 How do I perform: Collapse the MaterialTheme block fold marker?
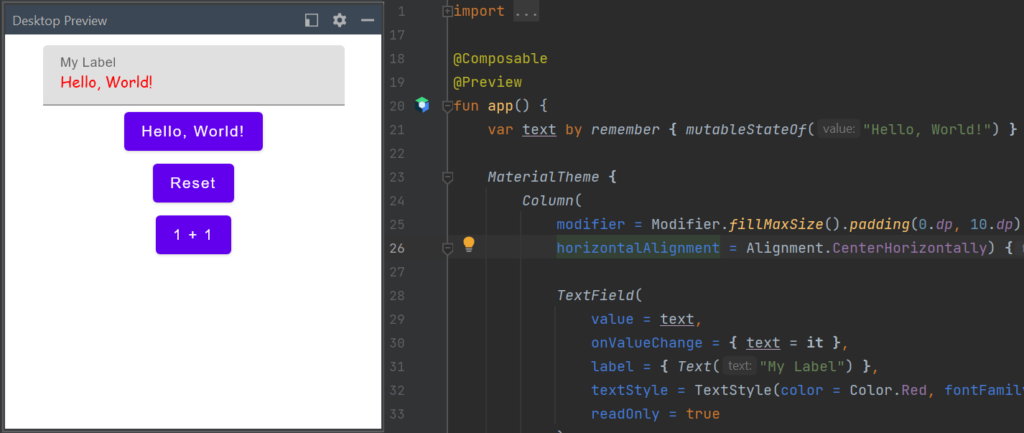(447, 177)
